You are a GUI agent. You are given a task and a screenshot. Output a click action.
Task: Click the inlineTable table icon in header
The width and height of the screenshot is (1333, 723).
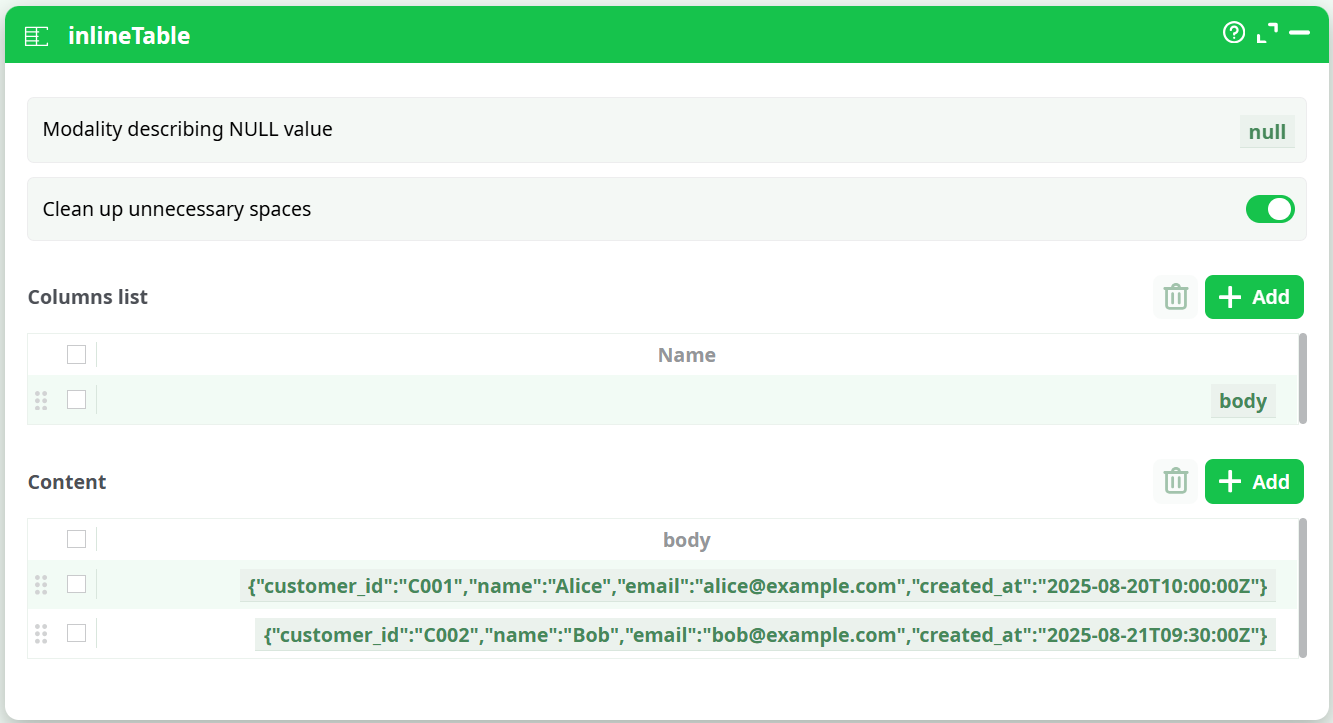point(36,35)
